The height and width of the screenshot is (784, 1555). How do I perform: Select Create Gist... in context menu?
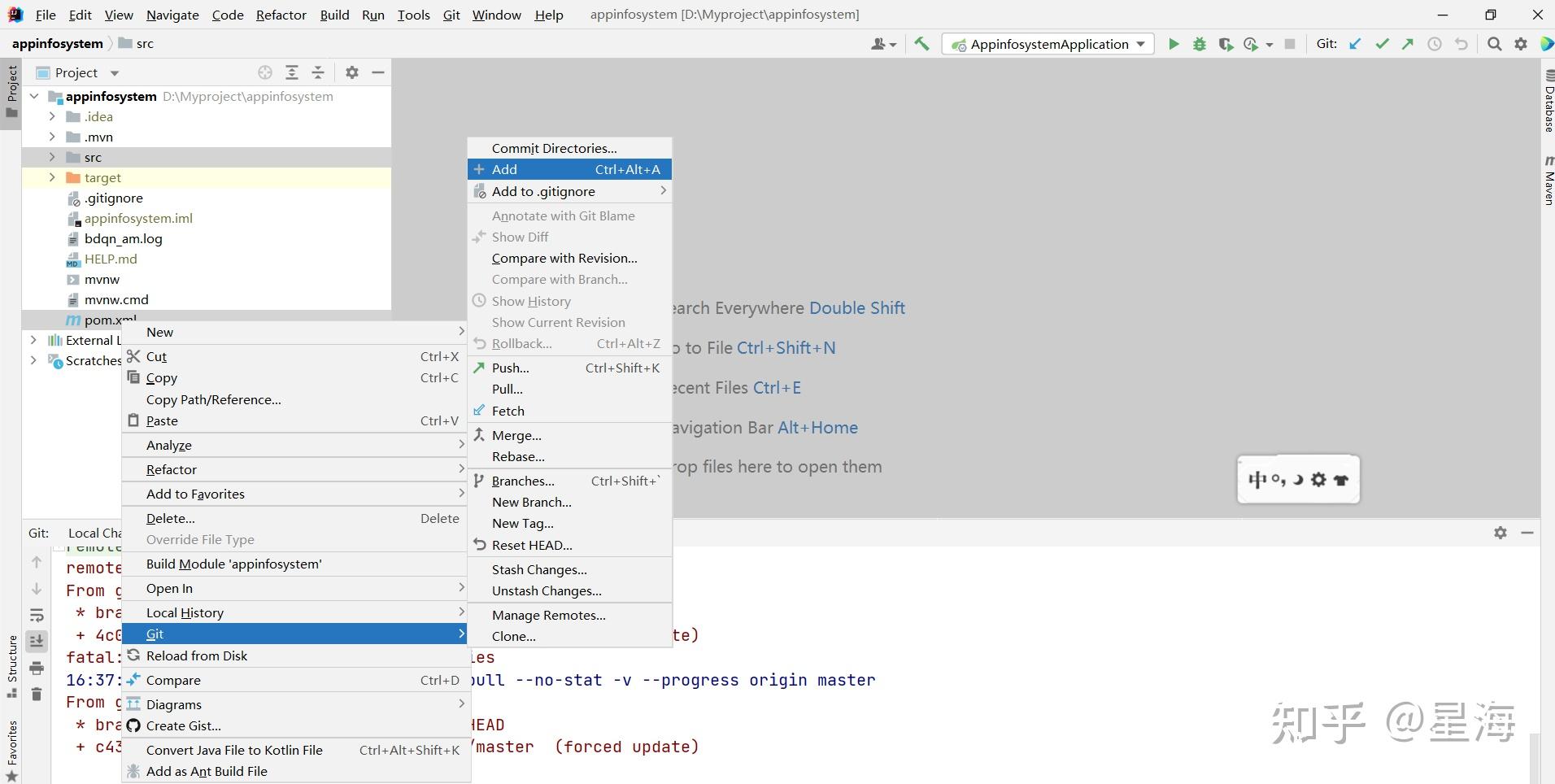tap(295, 725)
